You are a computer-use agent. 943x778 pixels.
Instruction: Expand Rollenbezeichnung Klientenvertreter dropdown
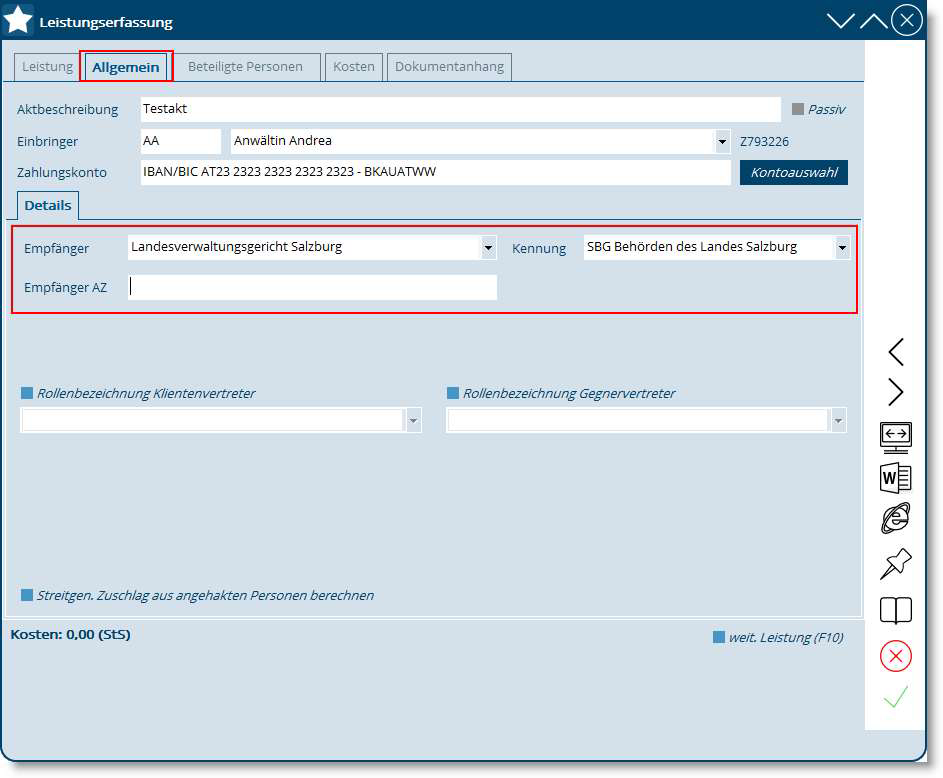tap(413, 421)
